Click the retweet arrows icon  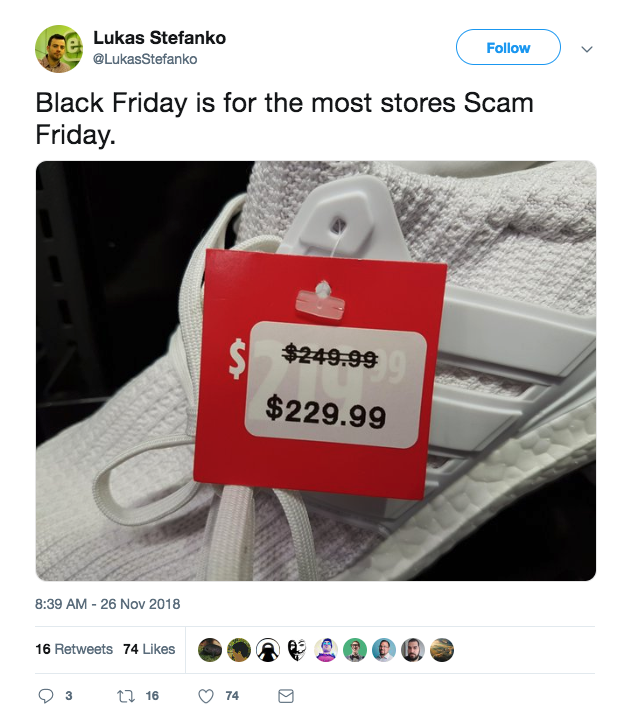coord(126,696)
